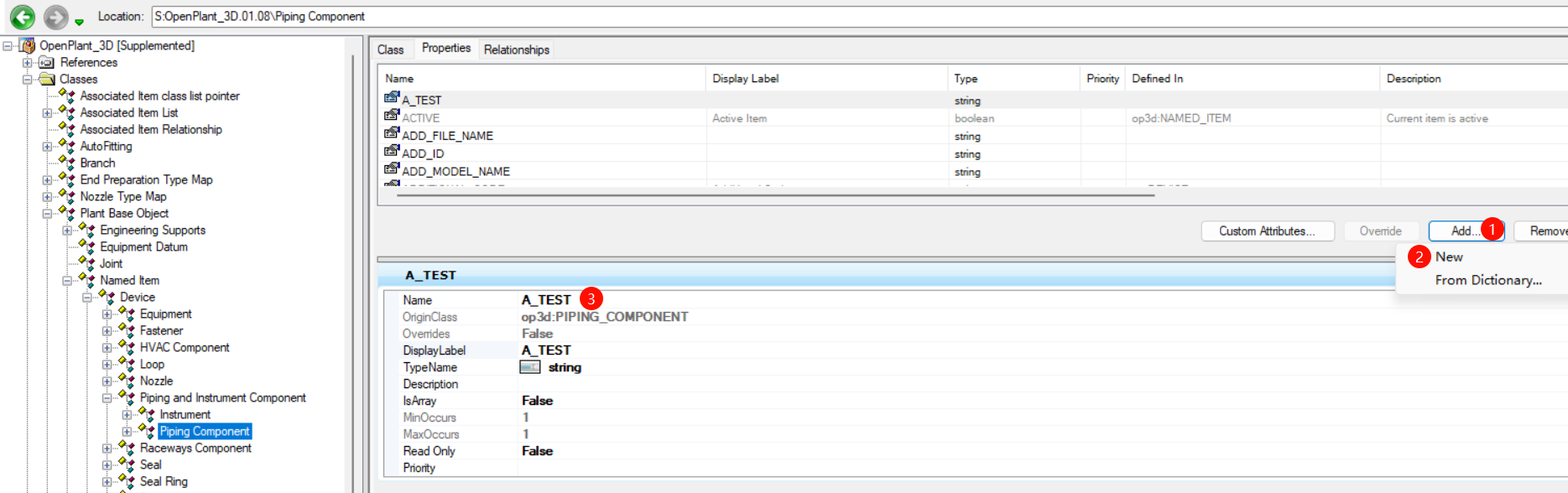
Task: Choose From Dictionary from the Add menu
Action: tap(1488, 280)
